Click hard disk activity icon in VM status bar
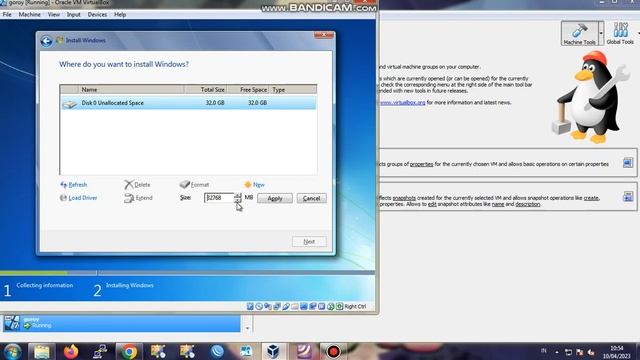The image size is (640, 360). pos(250,307)
